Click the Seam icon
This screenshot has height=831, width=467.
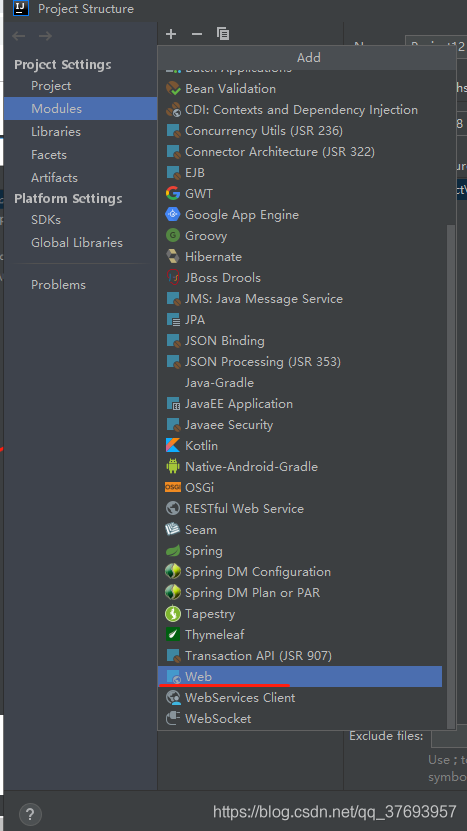pos(173,529)
